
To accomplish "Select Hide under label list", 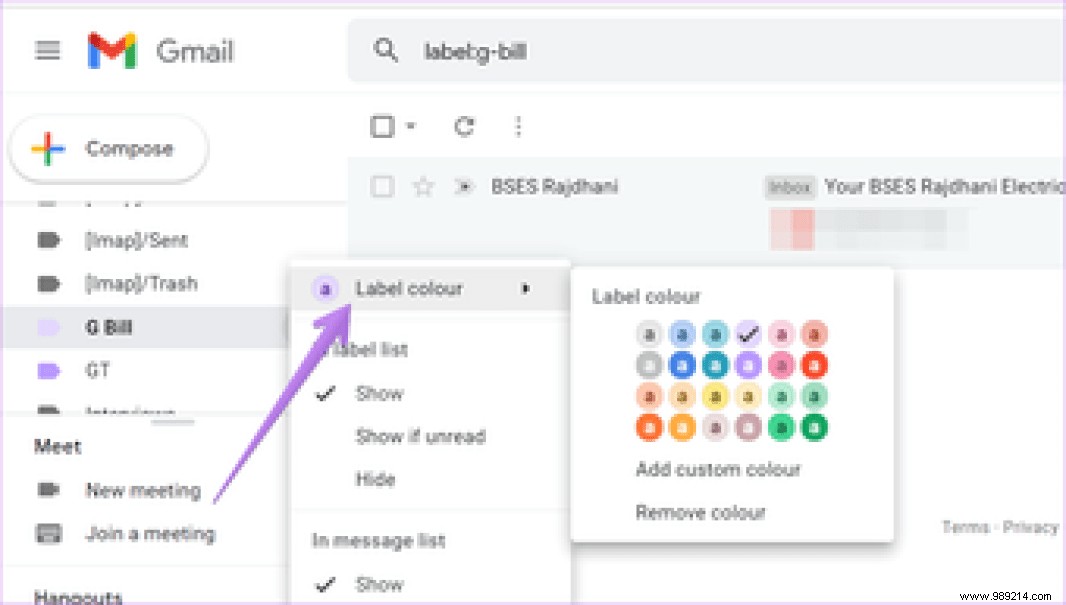I will click(x=376, y=480).
